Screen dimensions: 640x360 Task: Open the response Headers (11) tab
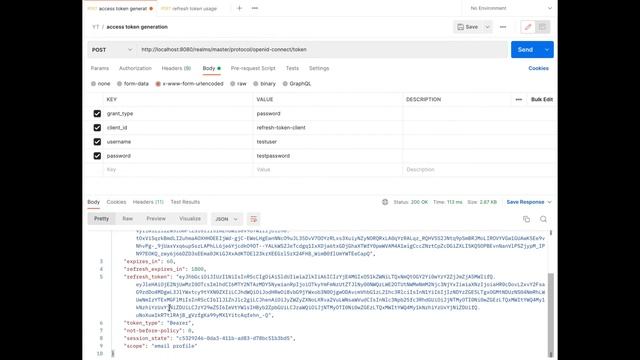[x=148, y=202]
